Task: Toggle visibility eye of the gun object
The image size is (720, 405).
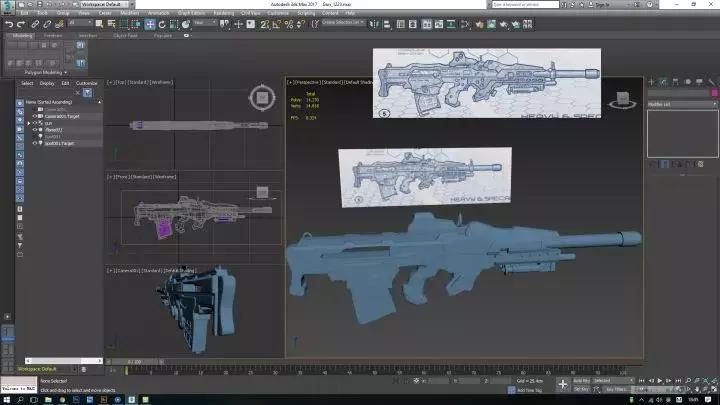Action: pos(36,123)
